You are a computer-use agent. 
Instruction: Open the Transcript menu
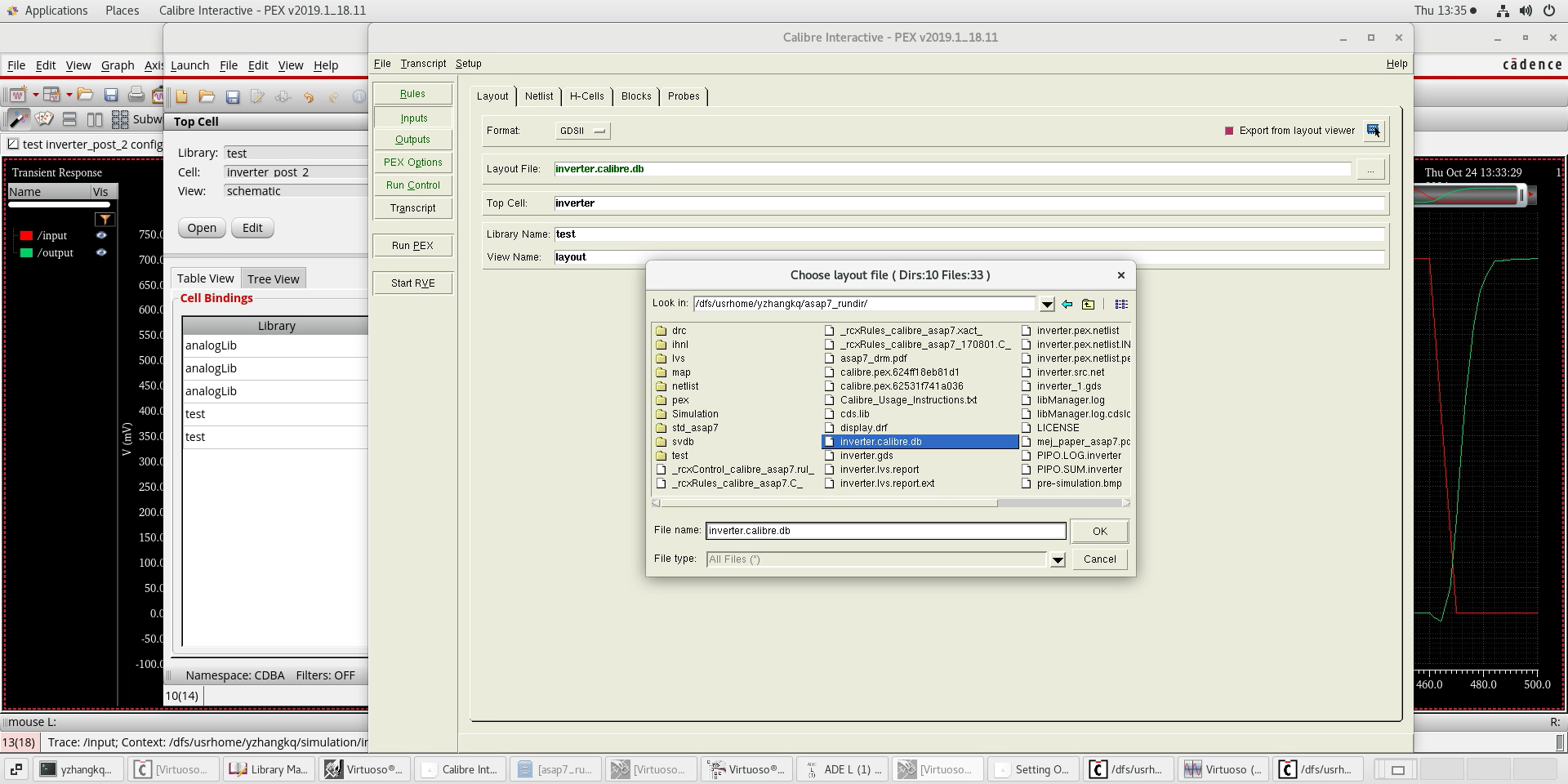pyautogui.click(x=423, y=64)
